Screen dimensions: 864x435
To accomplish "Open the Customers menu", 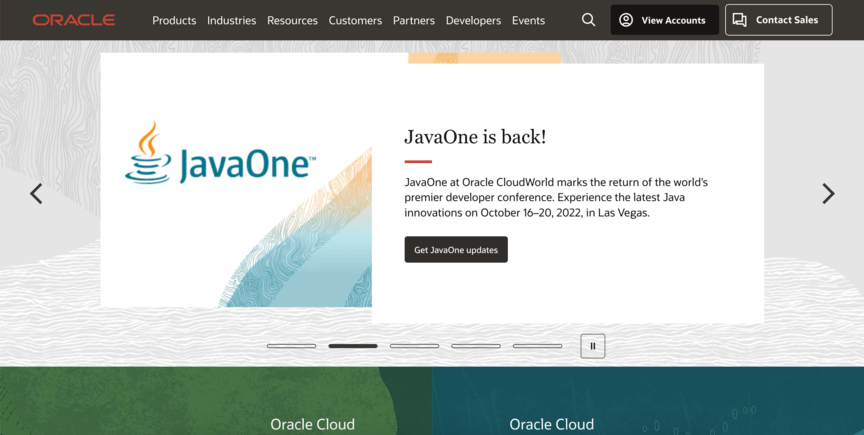I will click(355, 20).
